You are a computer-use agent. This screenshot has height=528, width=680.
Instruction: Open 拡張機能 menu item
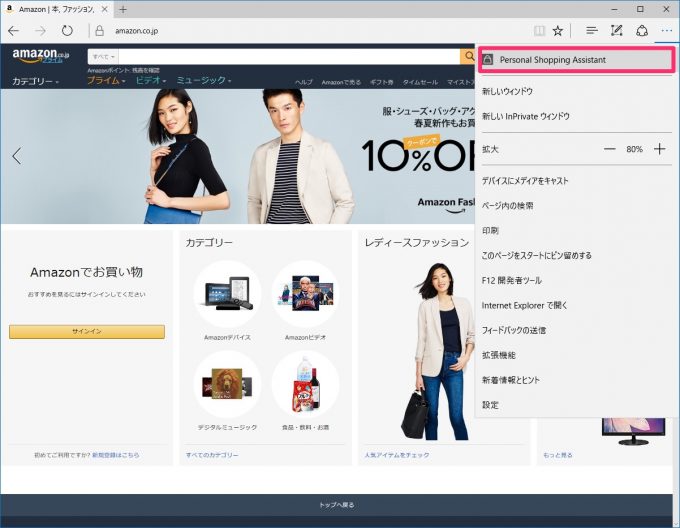[499, 355]
